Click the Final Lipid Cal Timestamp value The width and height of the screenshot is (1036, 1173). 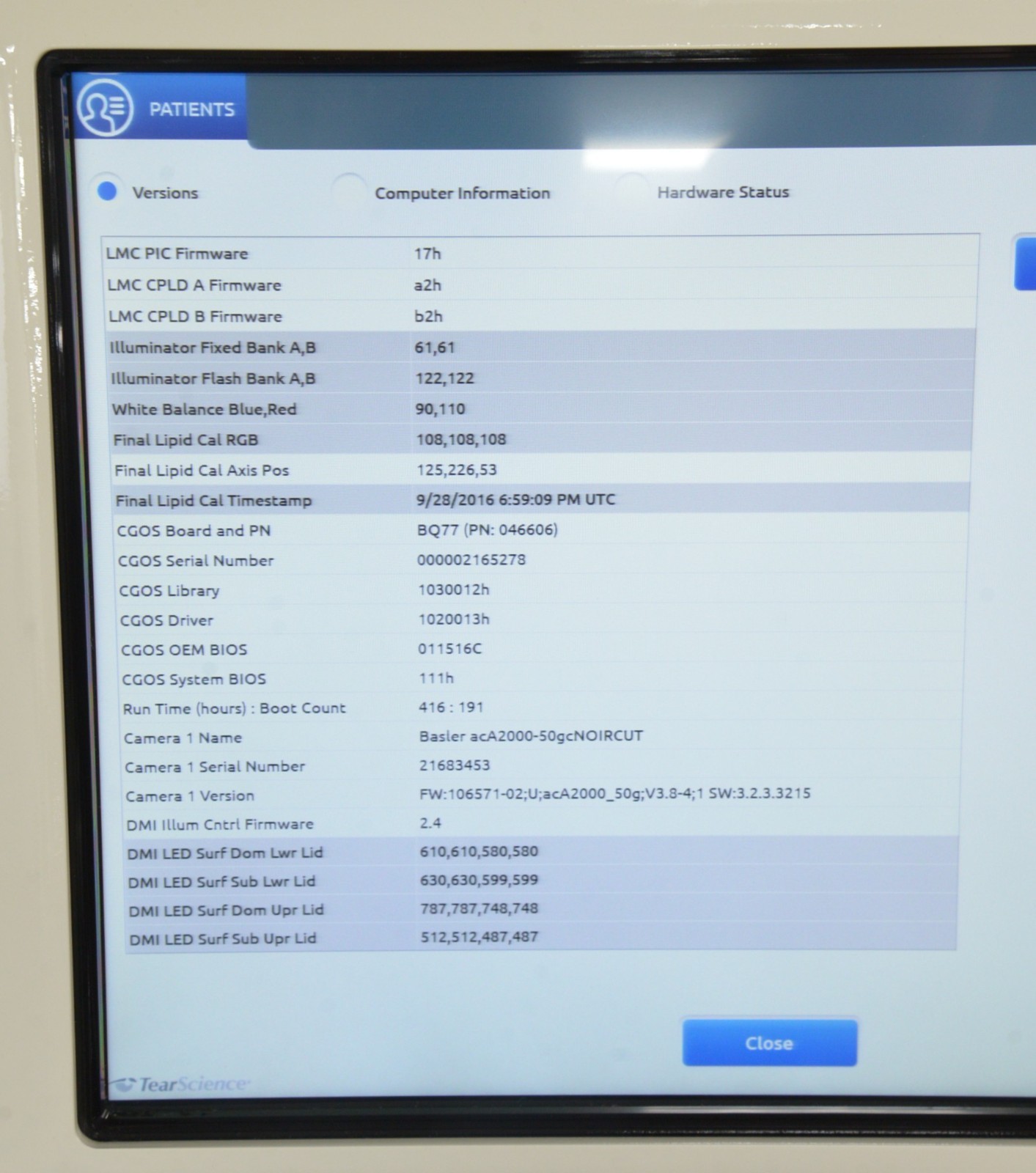click(x=515, y=499)
